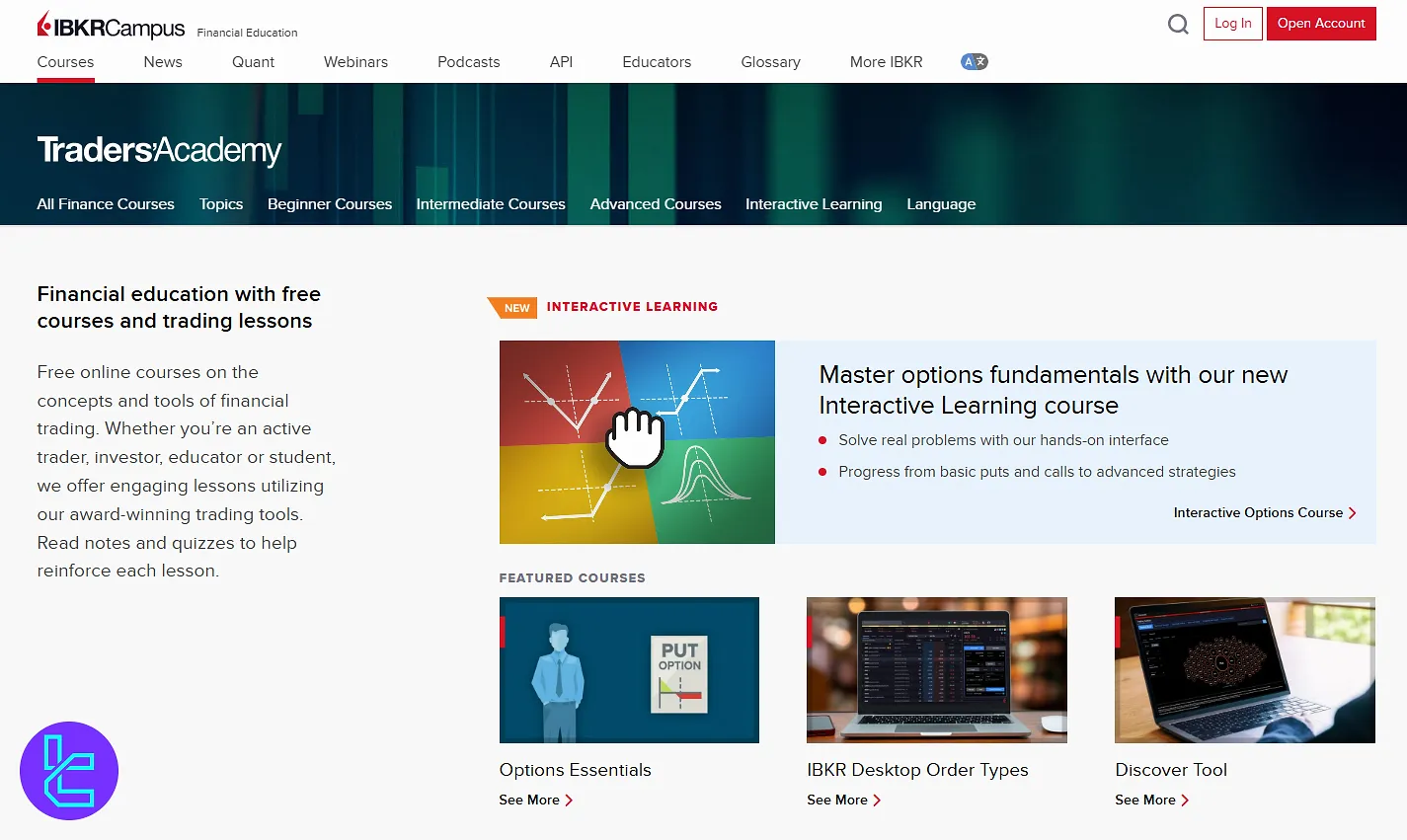Open the search magnifier icon
The width and height of the screenshot is (1407, 840).
pos(1178,24)
